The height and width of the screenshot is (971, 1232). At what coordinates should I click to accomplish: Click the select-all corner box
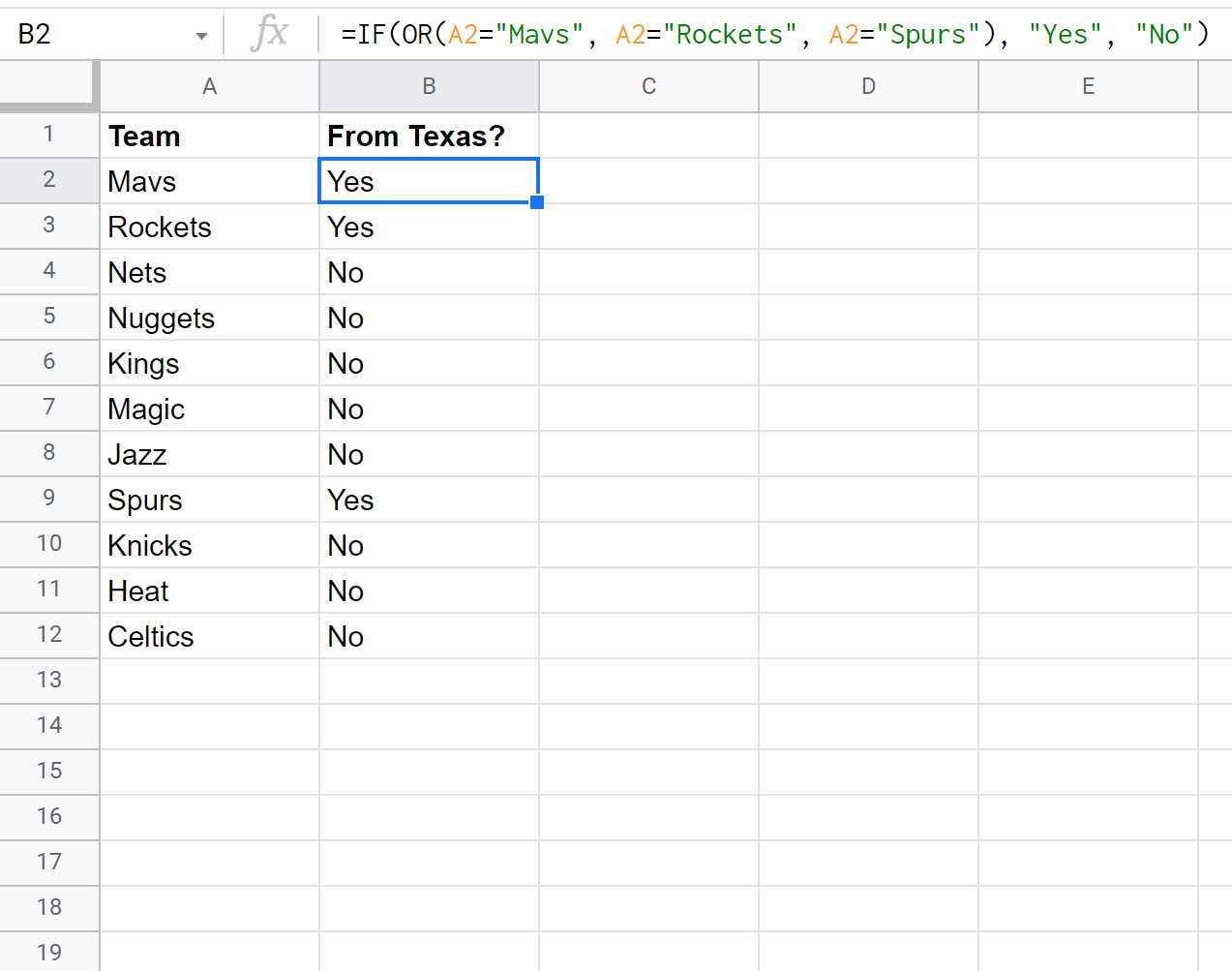pyautogui.click(x=48, y=85)
